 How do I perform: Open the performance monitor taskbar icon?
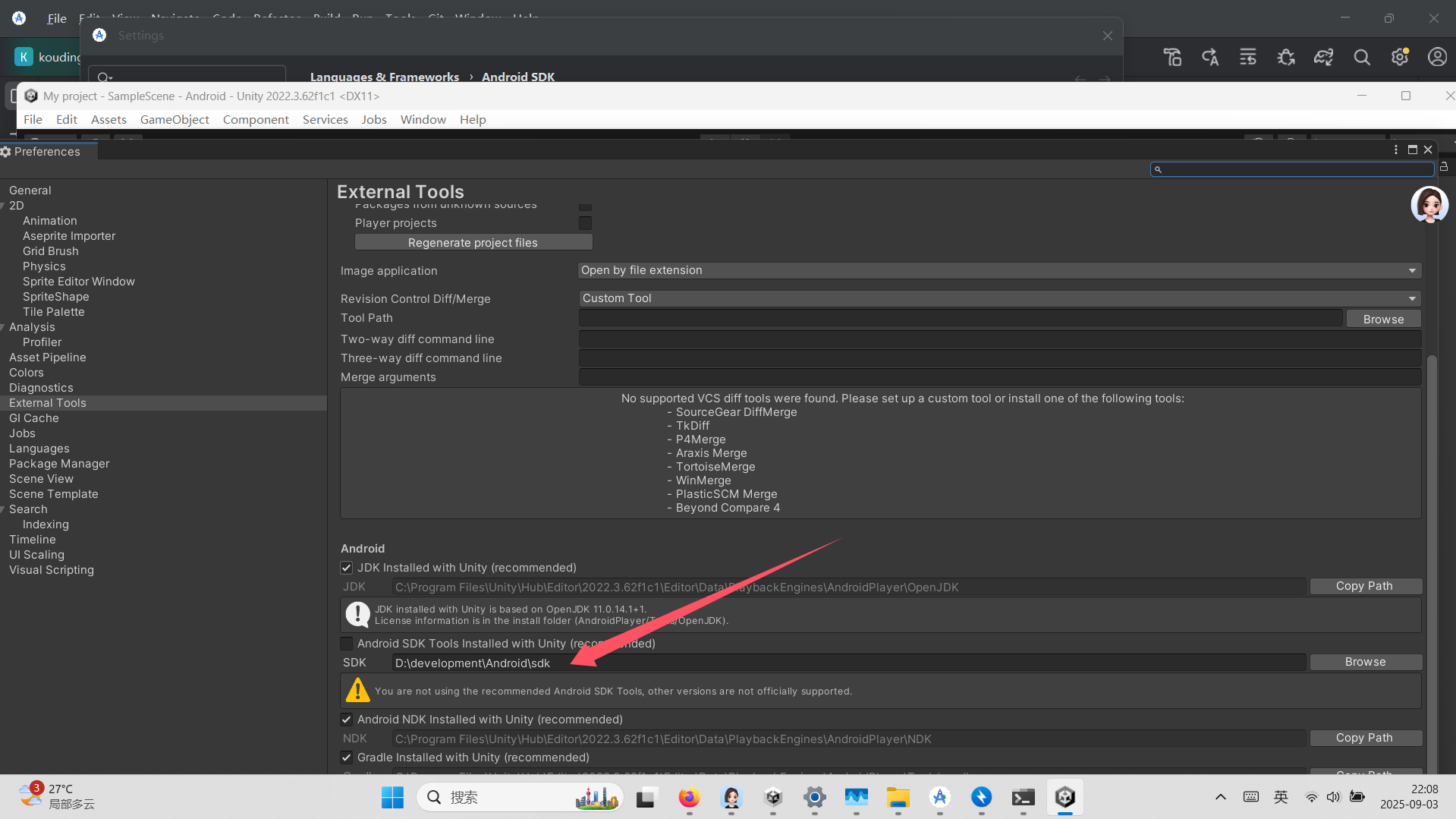pyautogui.click(x=857, y=797)
